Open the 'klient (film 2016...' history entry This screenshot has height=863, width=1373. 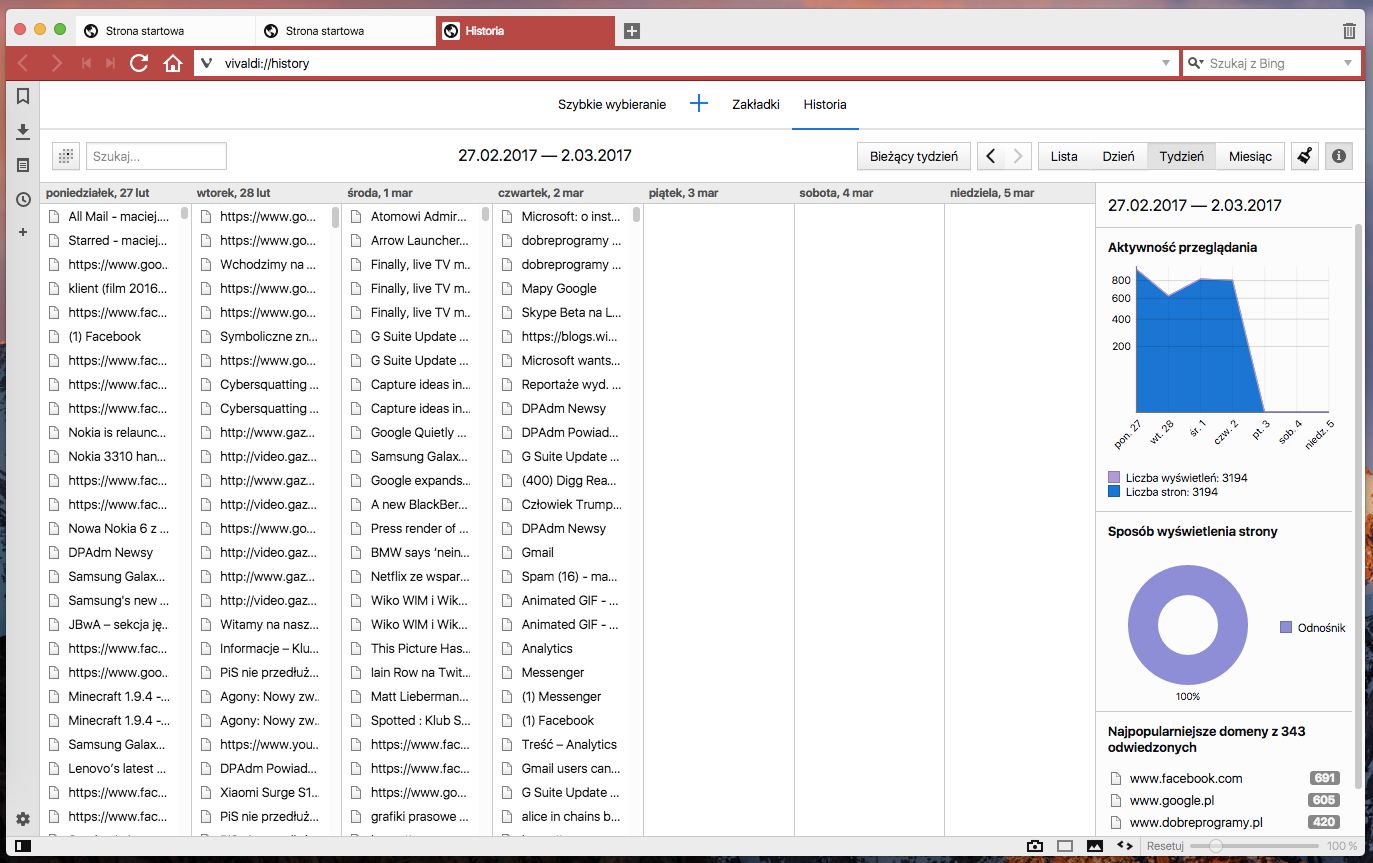(110, 288)
